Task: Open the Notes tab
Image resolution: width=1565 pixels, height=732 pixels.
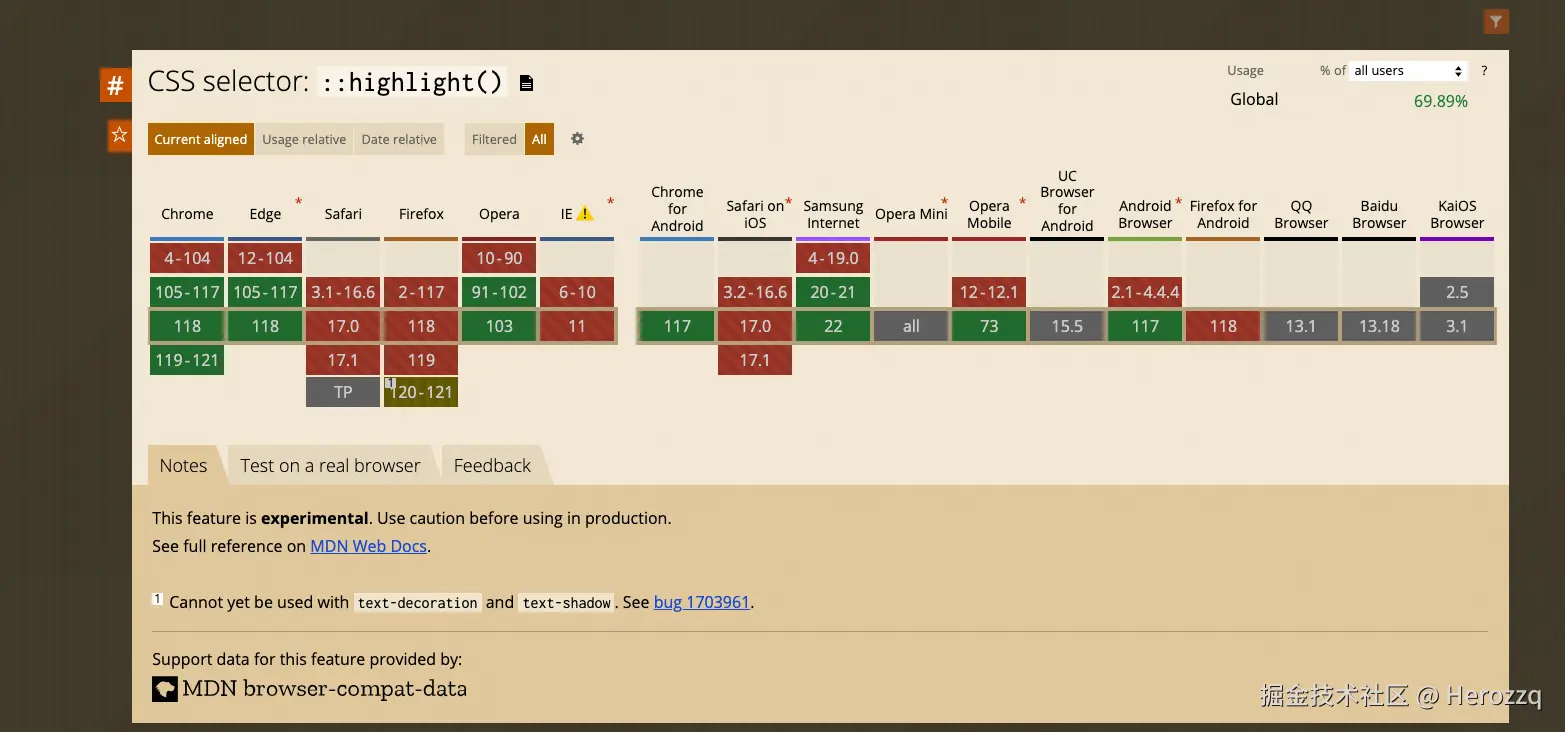Action: (x=183, y=465)
